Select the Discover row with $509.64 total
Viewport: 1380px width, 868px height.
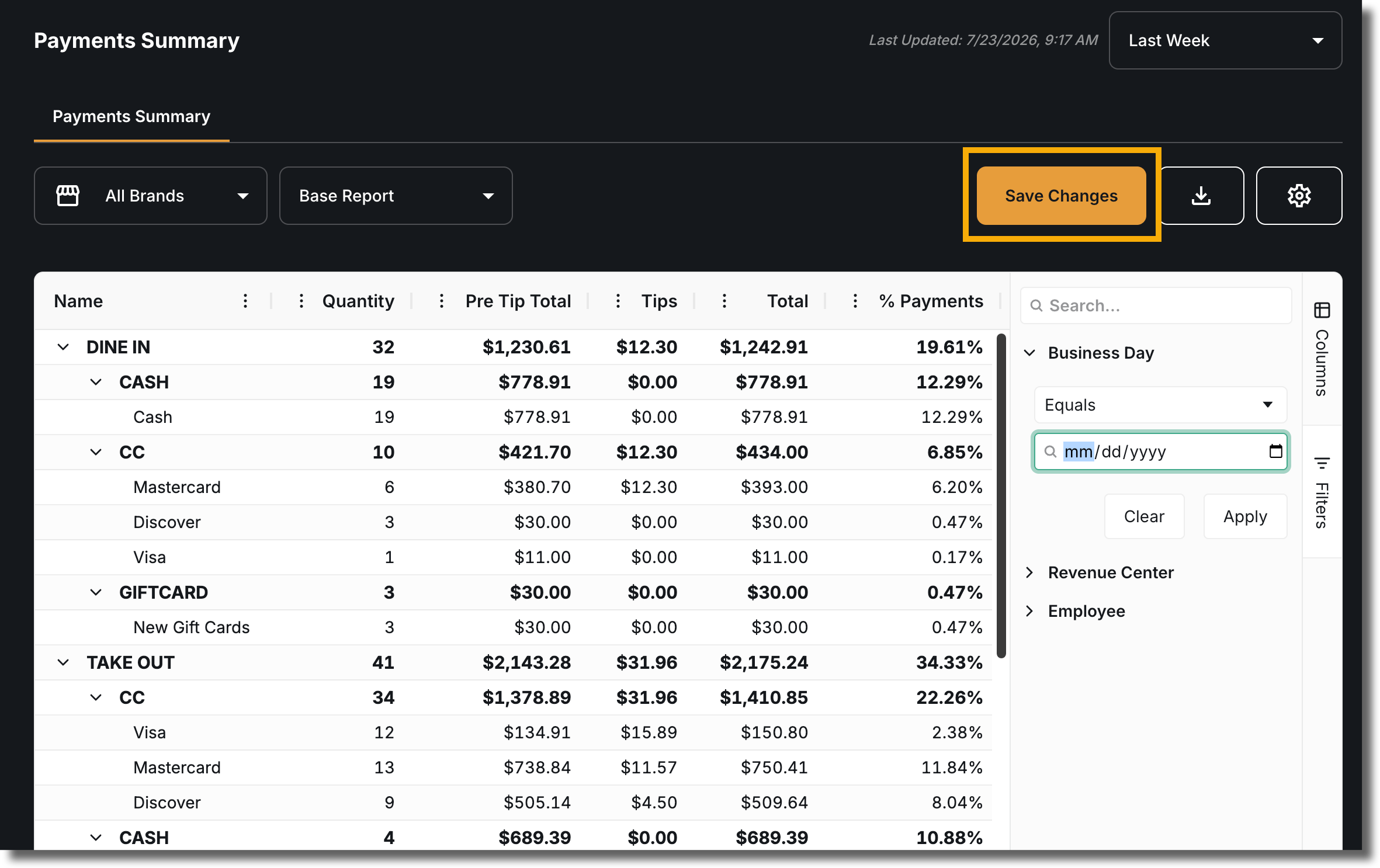513,803
